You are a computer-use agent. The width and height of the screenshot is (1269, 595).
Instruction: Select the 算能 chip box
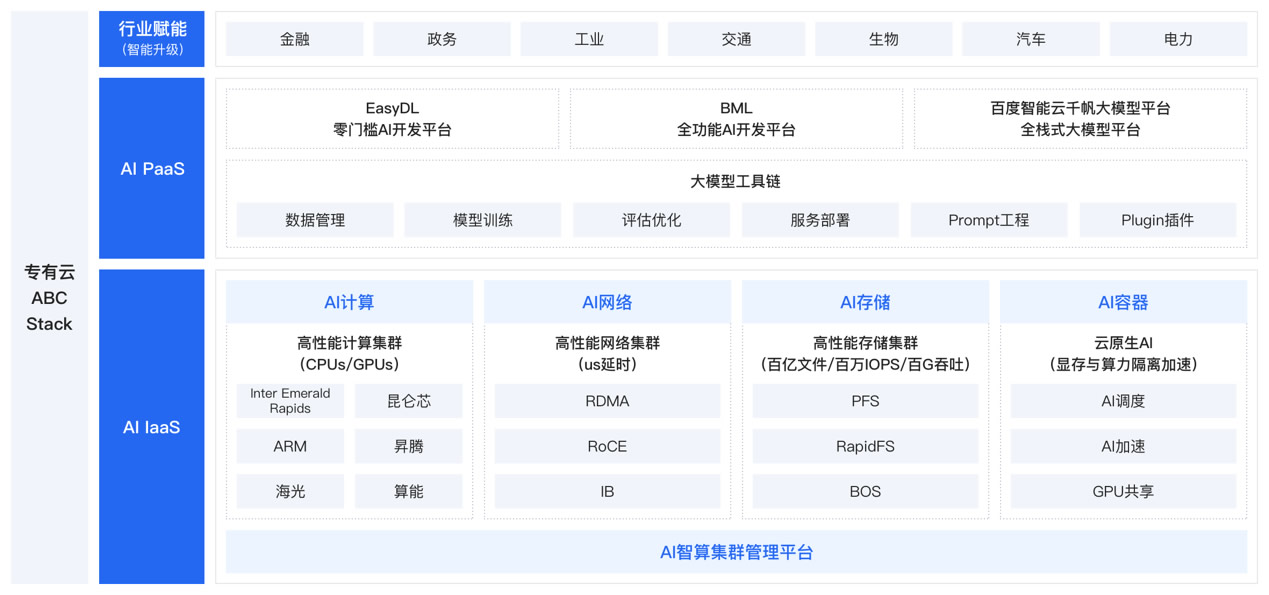[409, 491]
